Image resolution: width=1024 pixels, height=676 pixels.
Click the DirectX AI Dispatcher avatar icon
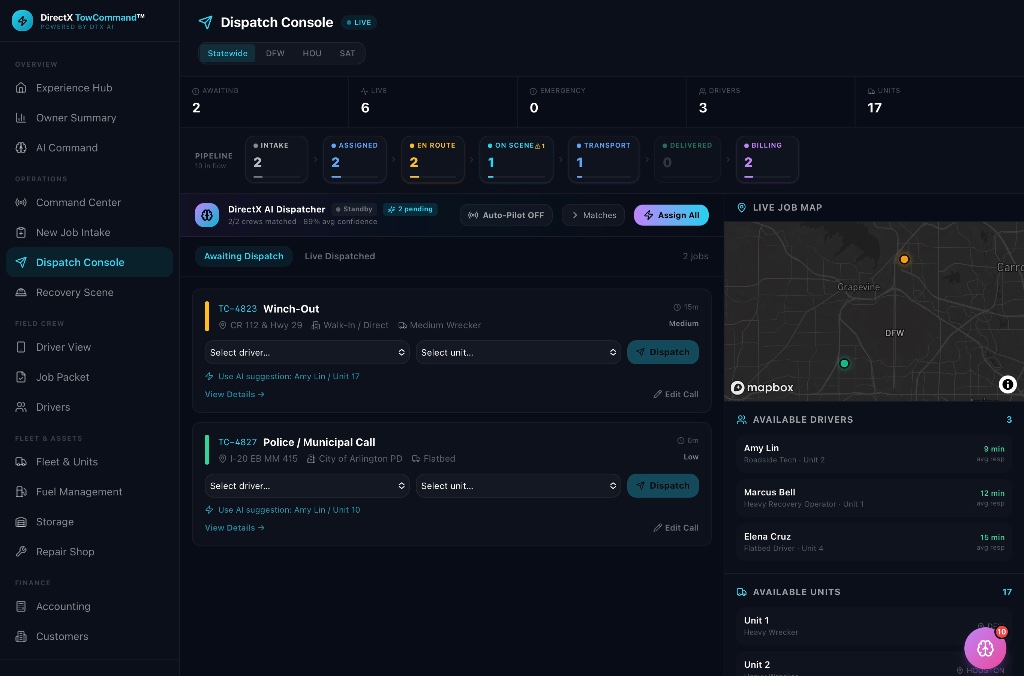[x=207, y=215]
